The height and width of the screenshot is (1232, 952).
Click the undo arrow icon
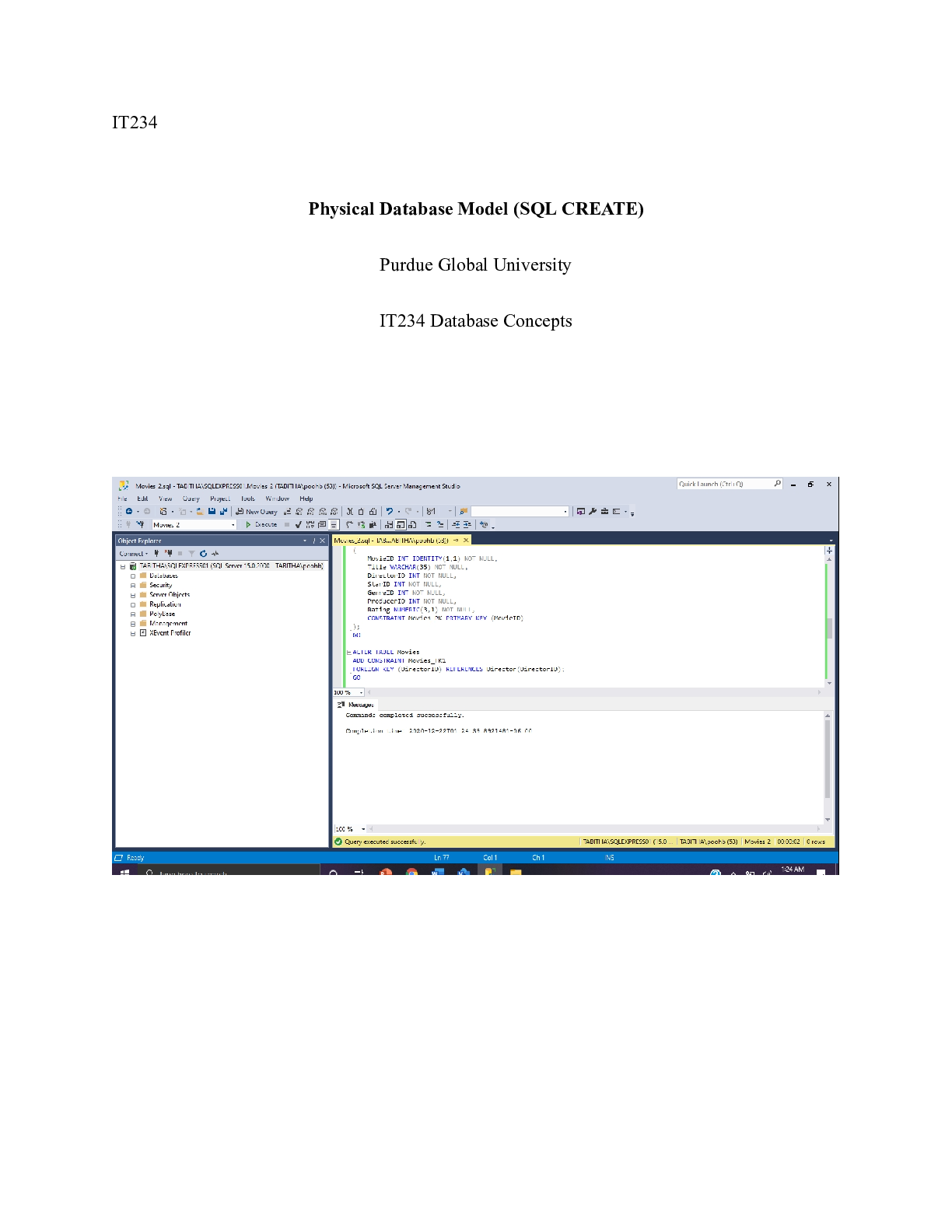coord(389,512)
